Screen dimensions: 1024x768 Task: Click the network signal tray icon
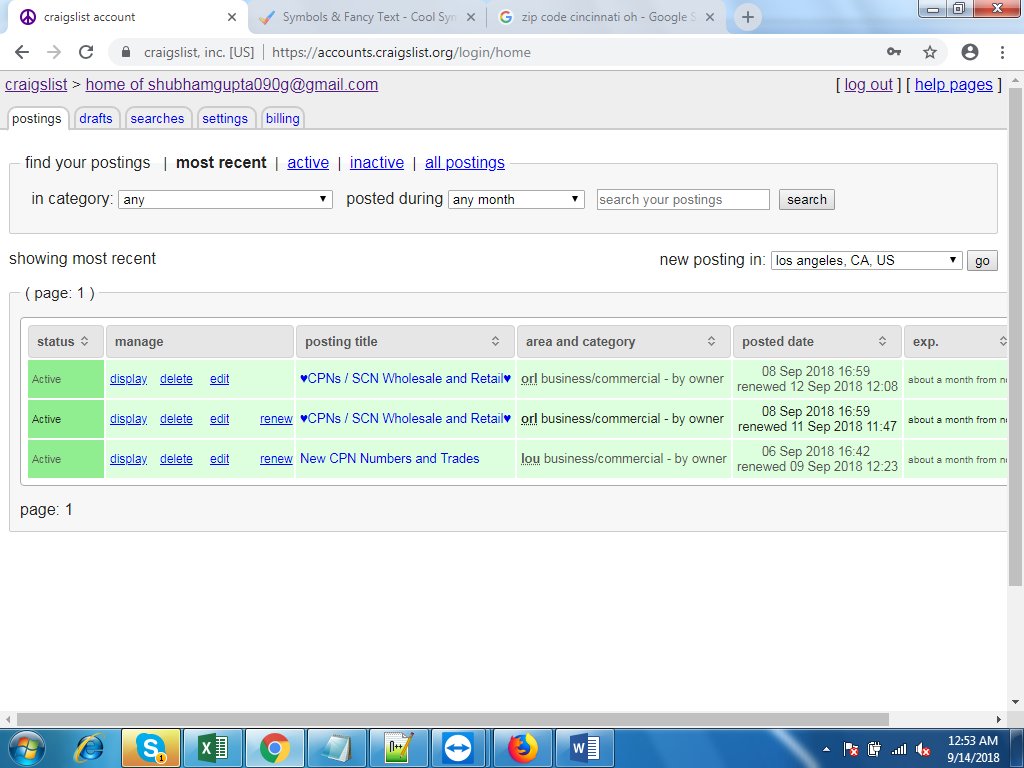click(899, 750)
